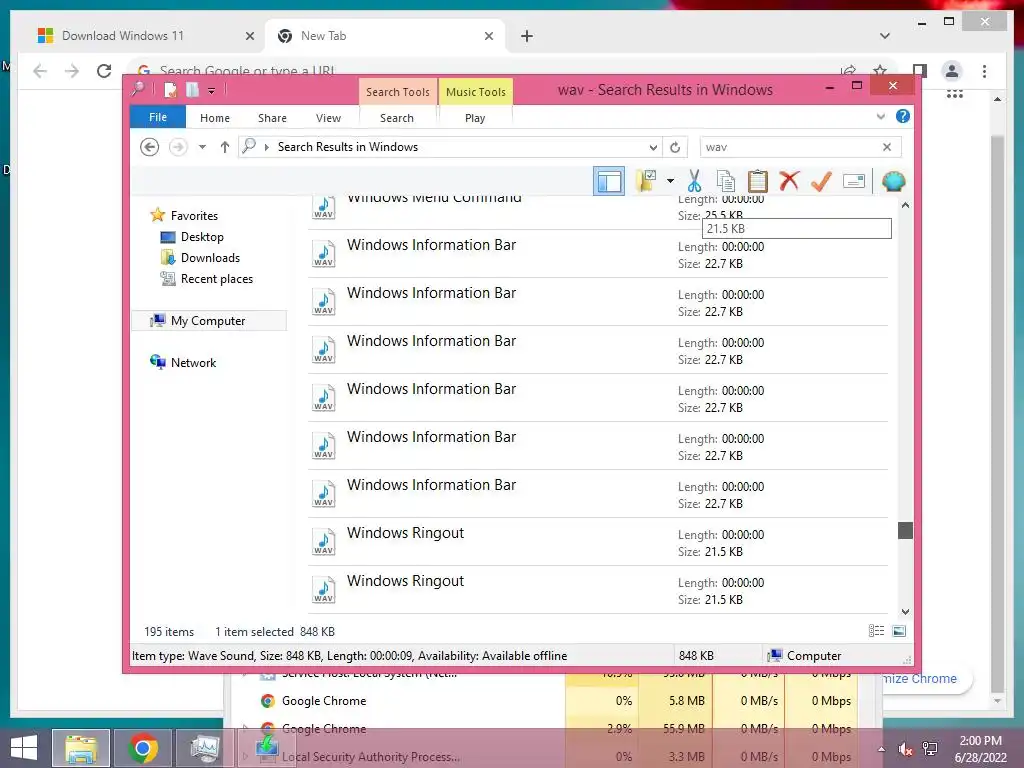Screen dimensions: 1024x768
Task: Close the New Tab in Chrome
Action: 488,36
